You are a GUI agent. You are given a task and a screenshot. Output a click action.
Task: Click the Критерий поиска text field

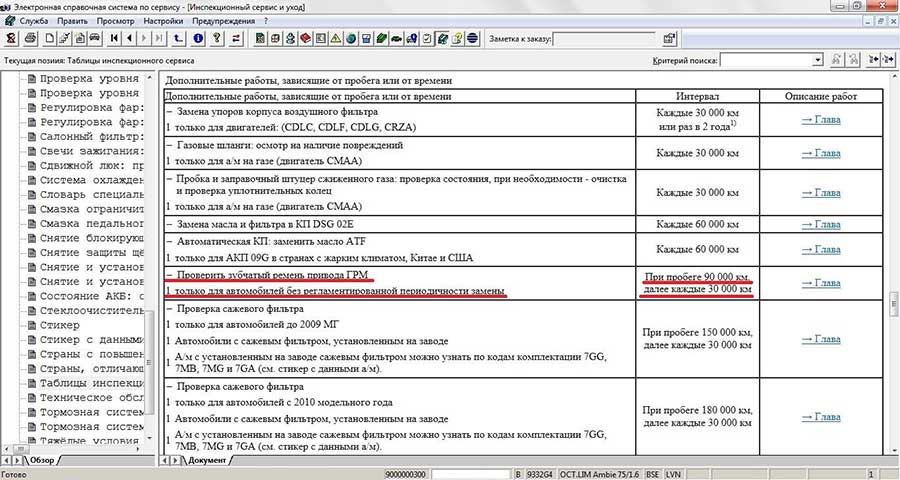click(x=766, y=60)
